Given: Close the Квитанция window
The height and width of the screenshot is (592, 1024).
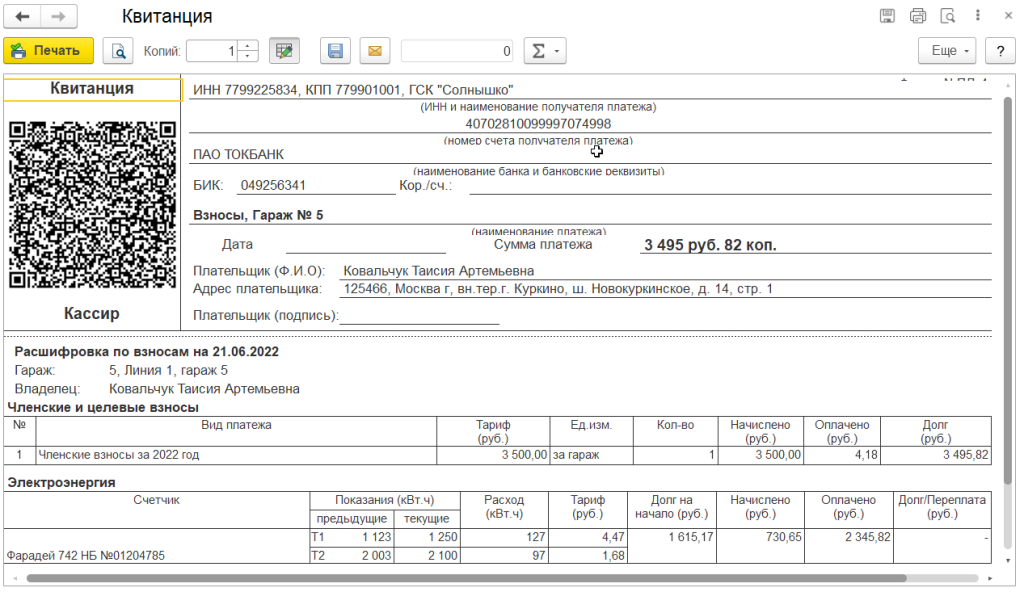Looking at the screenshot, I should 1008,16.
